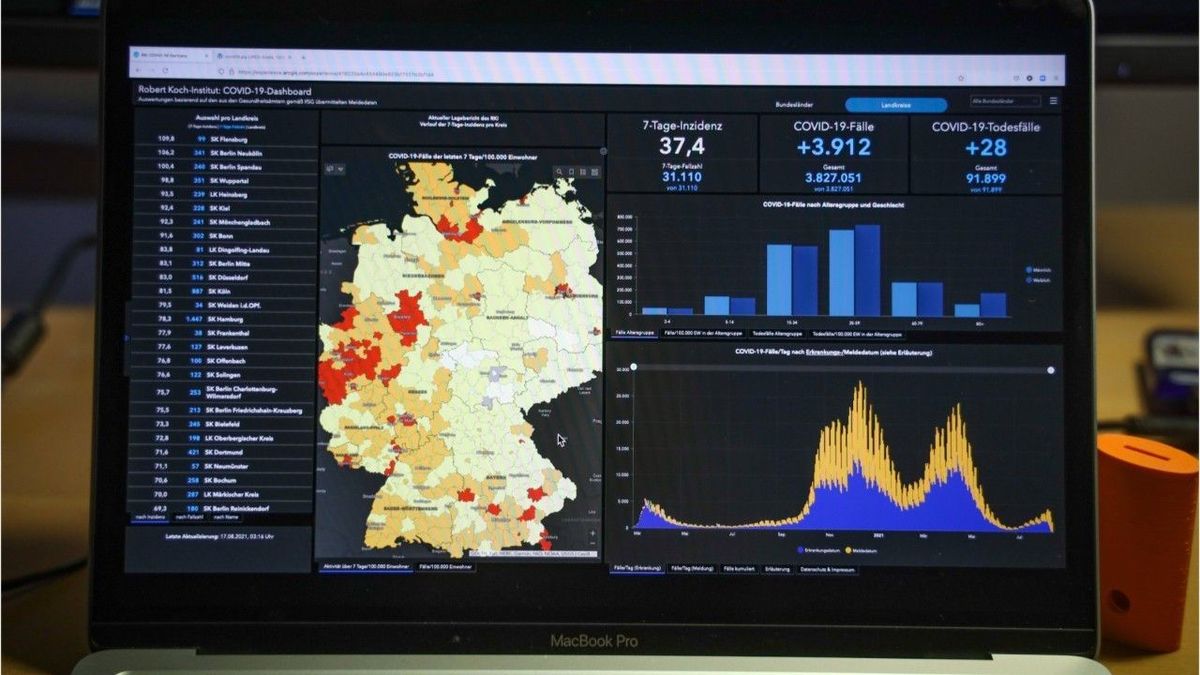Image resolution: width=1200 pixels, height=675 pixels.
Task: Click the map search magnifier icon
Action: [x=559, y=172]
